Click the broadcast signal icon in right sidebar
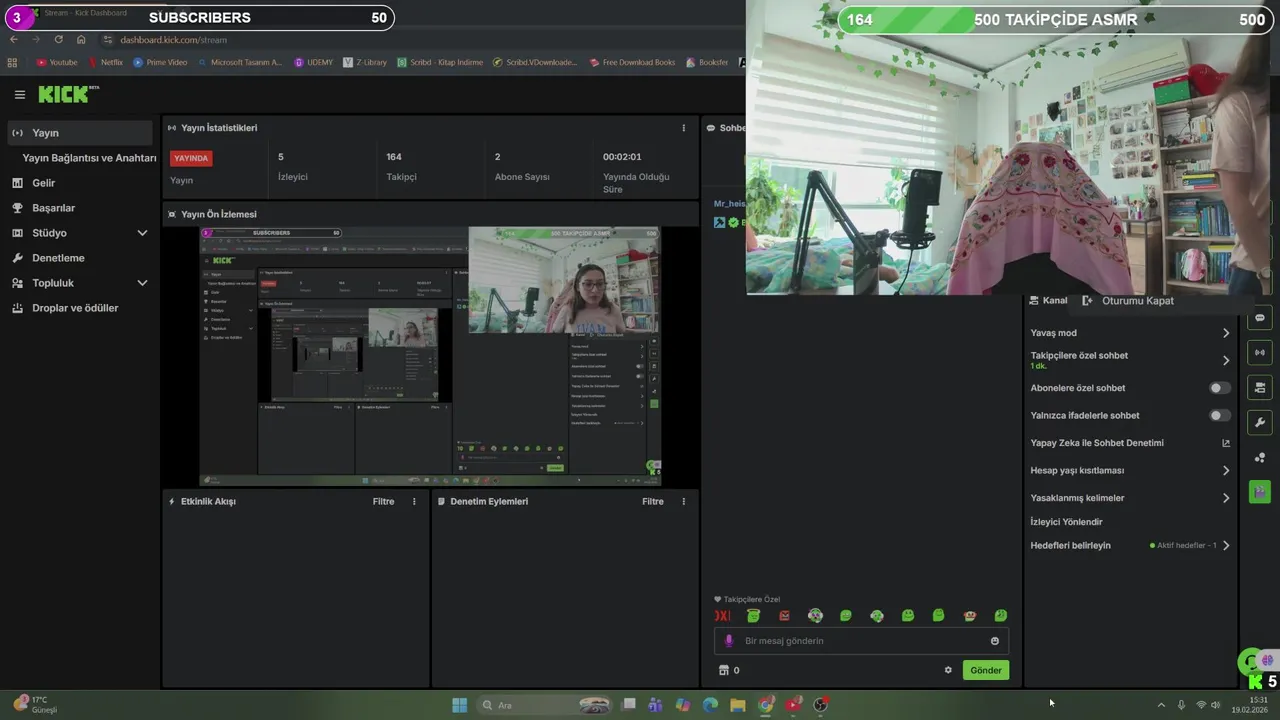The height and width of the screenshot is (720, 1280). point(1260,353)
